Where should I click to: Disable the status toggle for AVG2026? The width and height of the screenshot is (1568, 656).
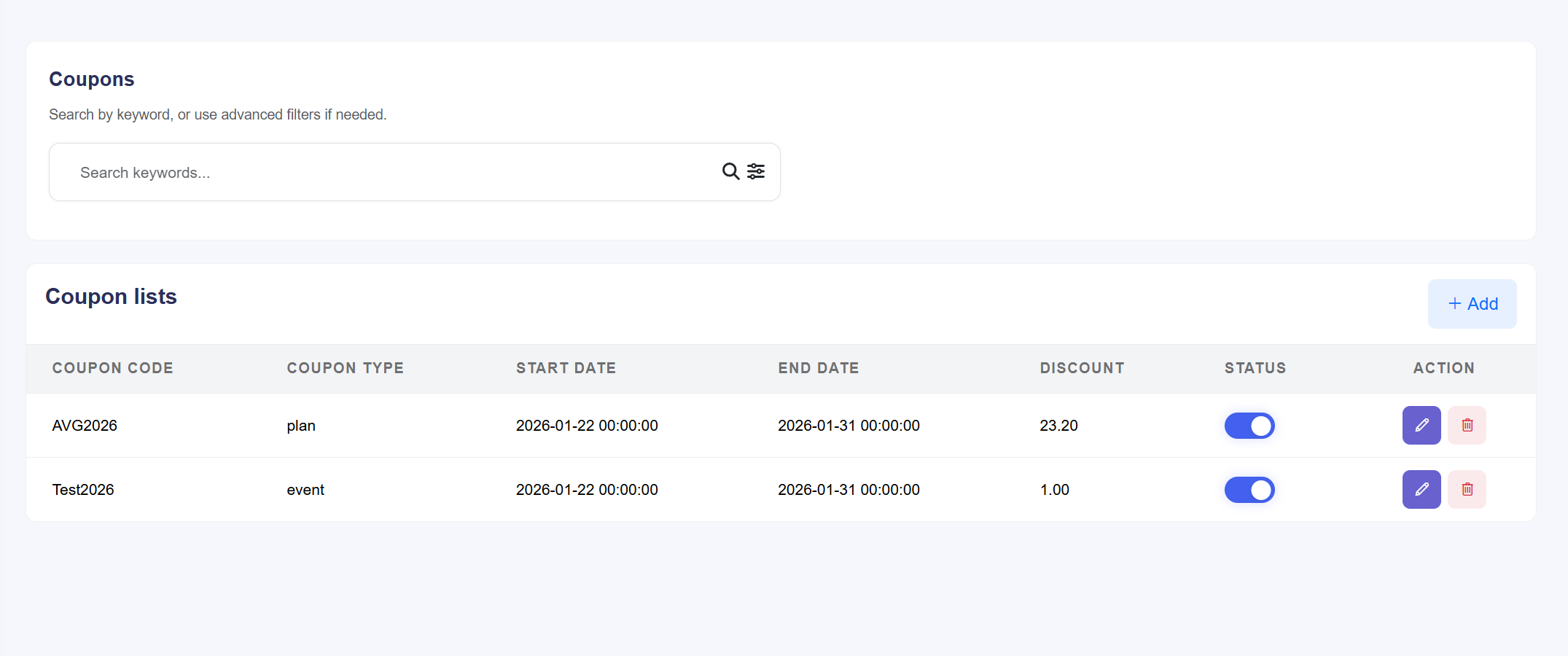[x=1249, y=425]
